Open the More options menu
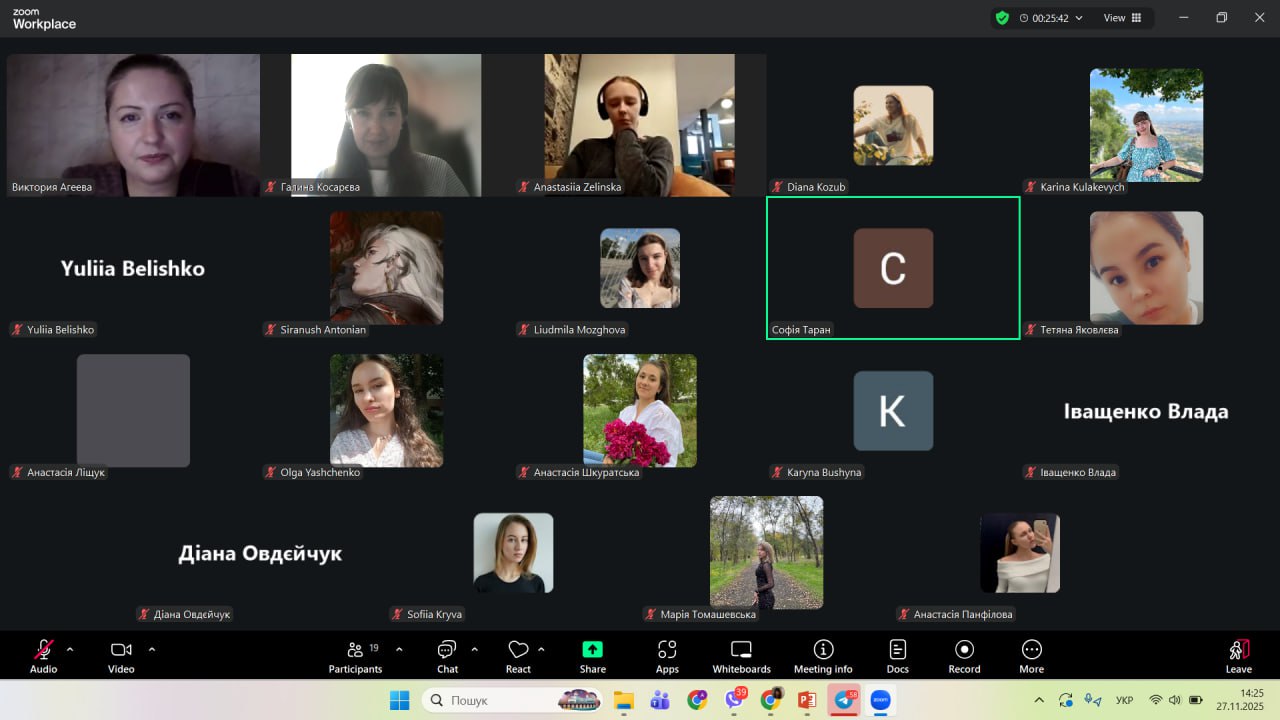 1031,656
